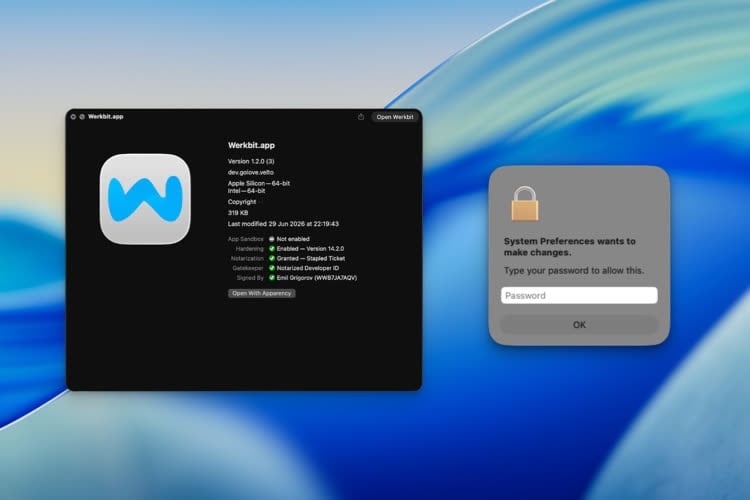
Task: Click the Werkbit.app title in the title bar
Action: [106, 116]
